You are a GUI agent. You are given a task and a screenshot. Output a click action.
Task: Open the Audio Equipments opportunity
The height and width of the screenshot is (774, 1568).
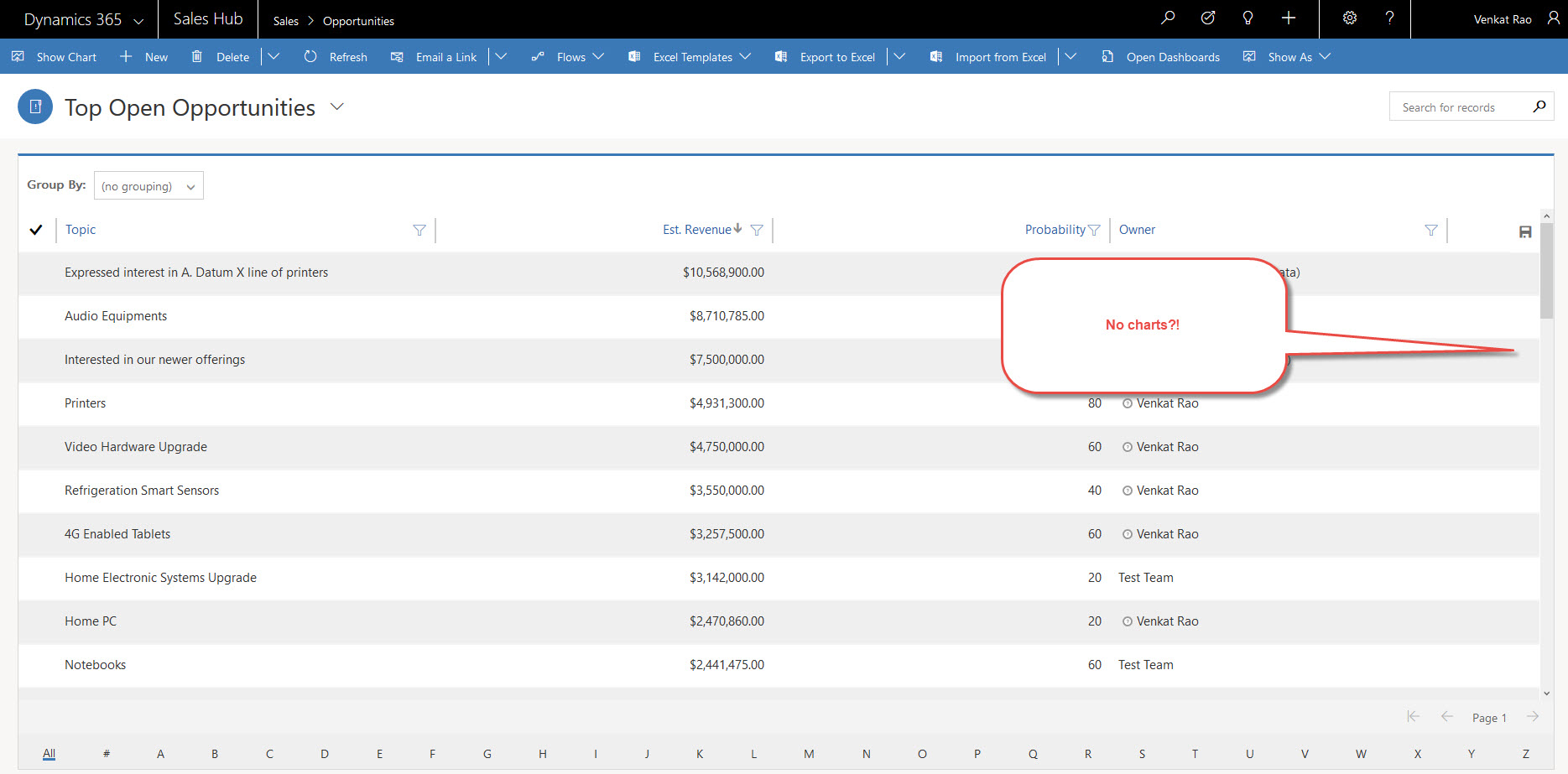click(x=116, y=316)
